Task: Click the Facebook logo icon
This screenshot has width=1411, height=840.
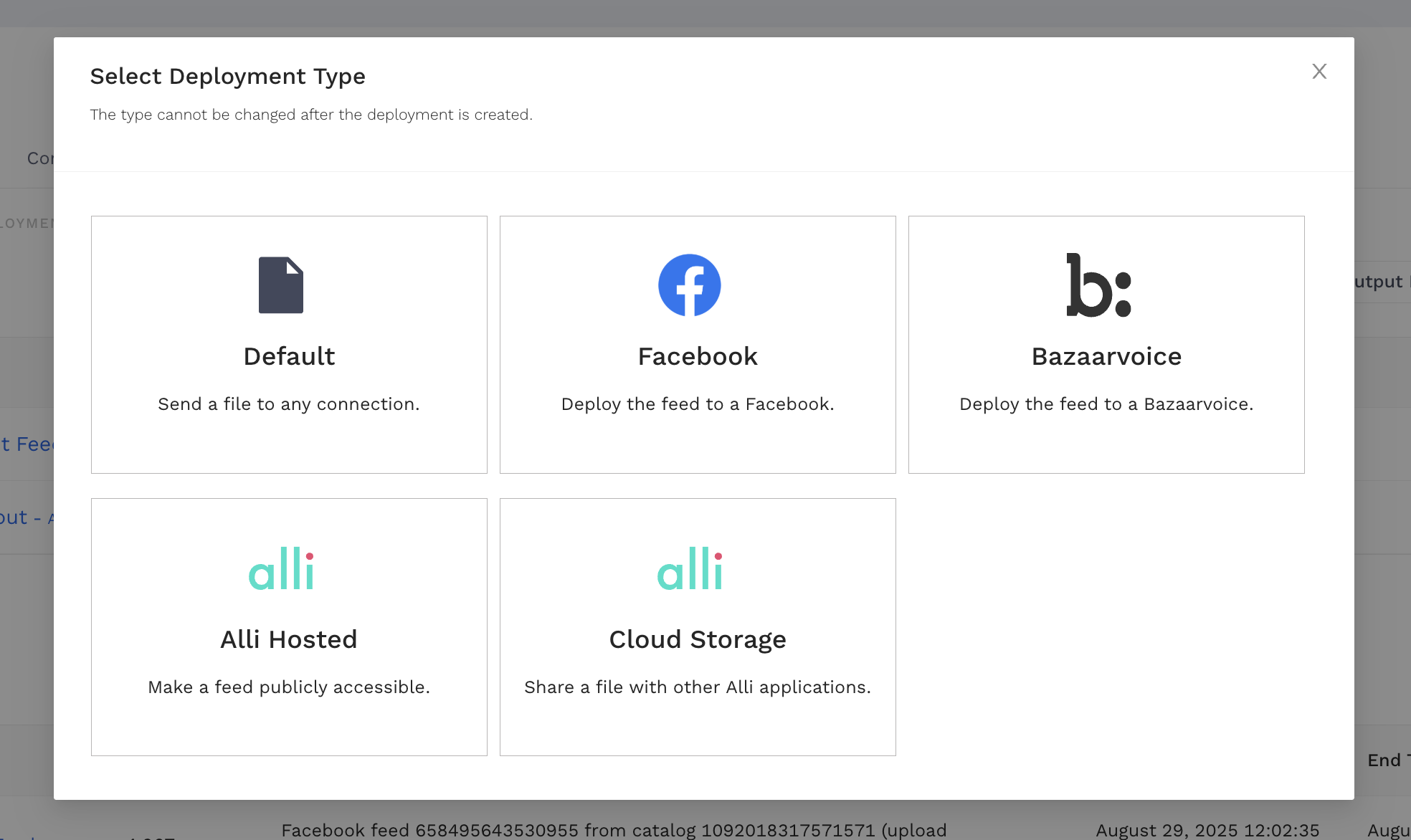Action: 689,285
